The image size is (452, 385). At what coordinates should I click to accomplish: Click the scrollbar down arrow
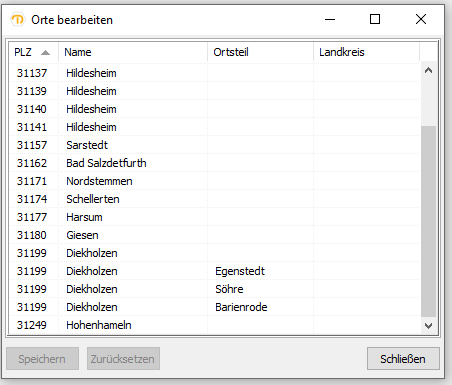[429, 326]
